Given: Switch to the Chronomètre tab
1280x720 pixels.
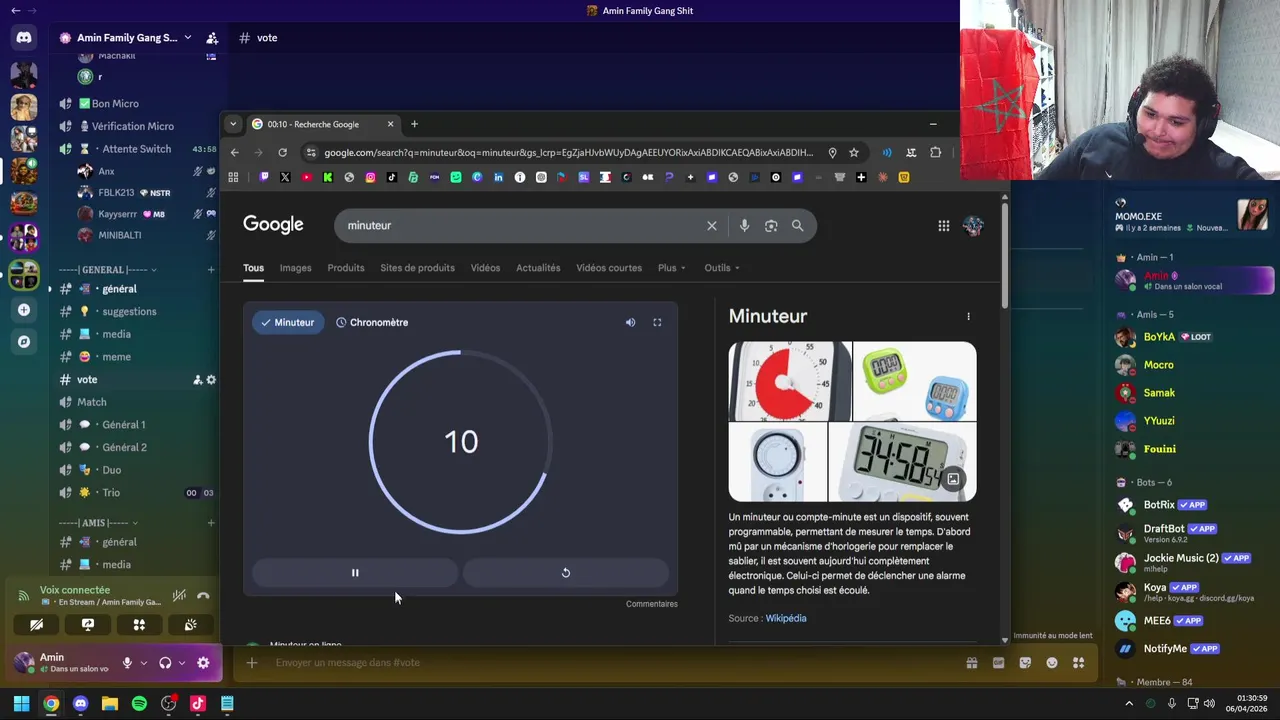Looking at the screenshot, I should 372,322.
